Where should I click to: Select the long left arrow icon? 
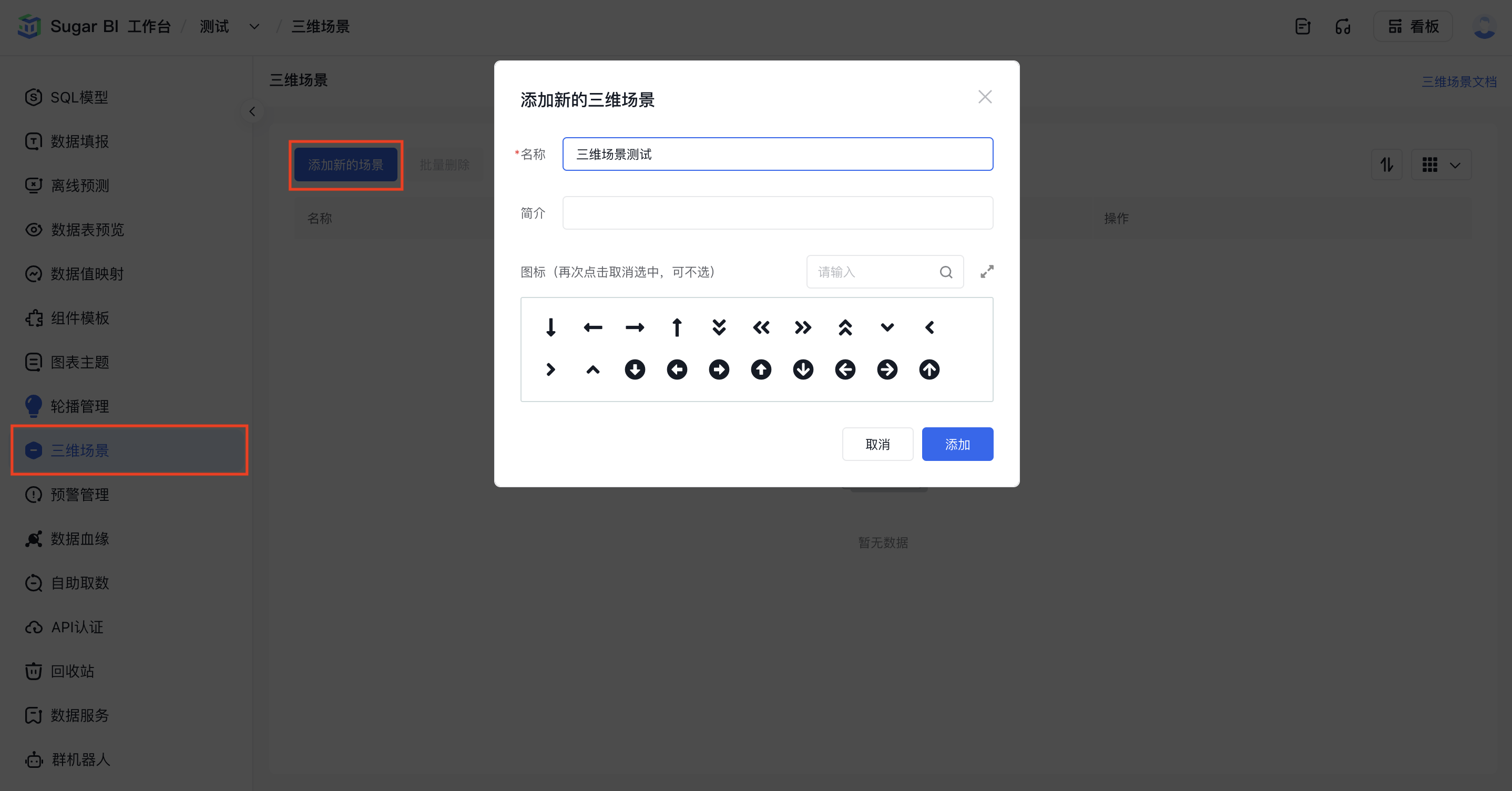(593, 327)
